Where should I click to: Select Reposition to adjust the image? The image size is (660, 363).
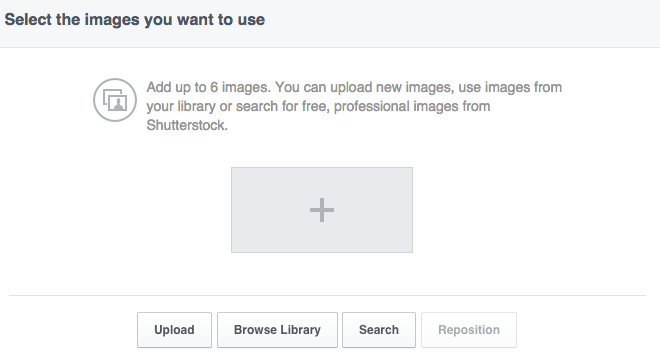point(469,330)
